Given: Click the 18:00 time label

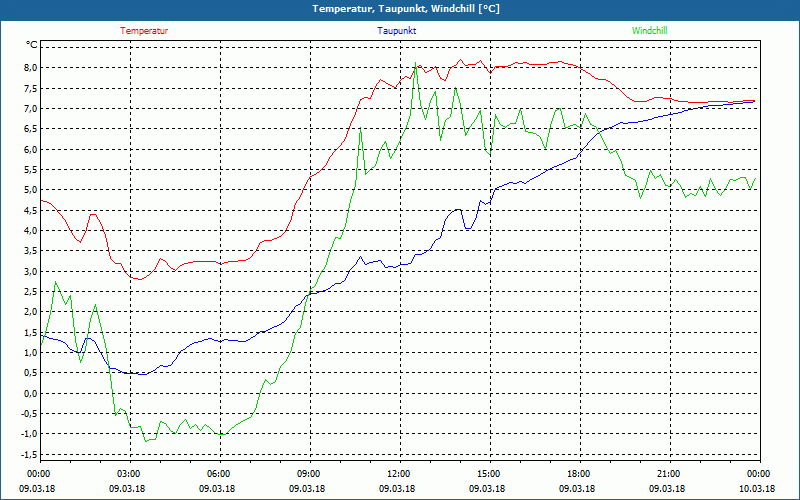Looking at the screenshot, I should pyautogui.click(x=577, y=474).
